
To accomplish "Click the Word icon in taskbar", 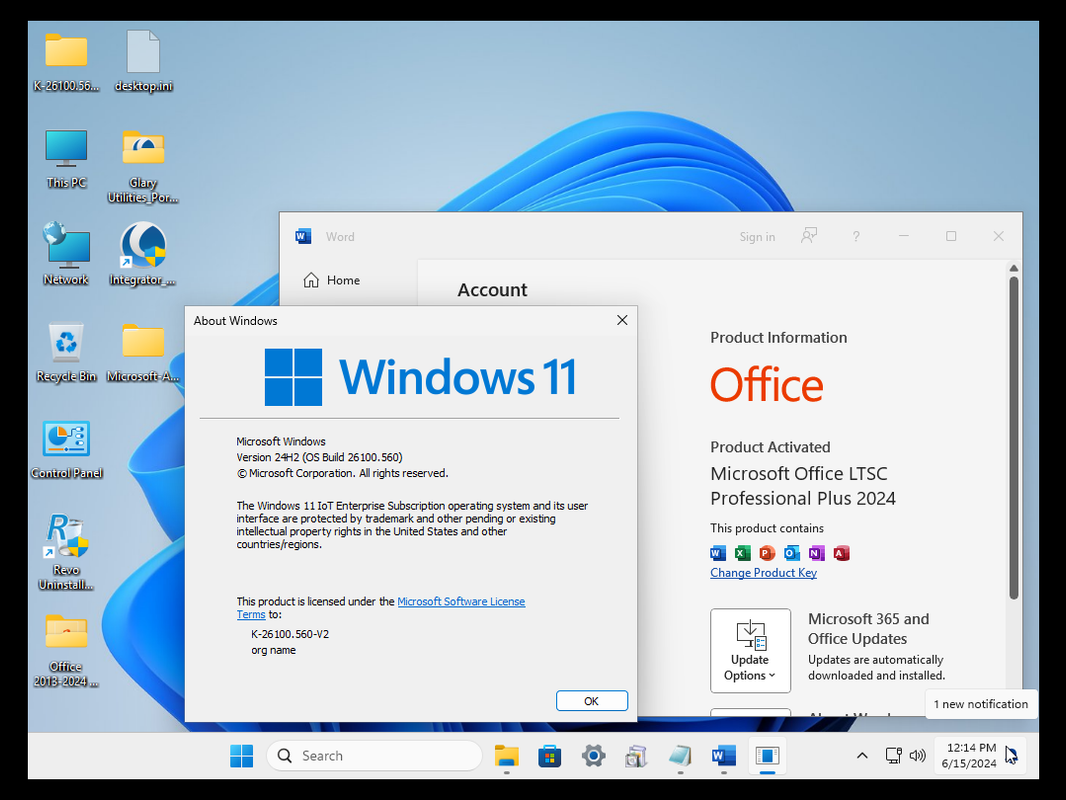I will (723, 756).
